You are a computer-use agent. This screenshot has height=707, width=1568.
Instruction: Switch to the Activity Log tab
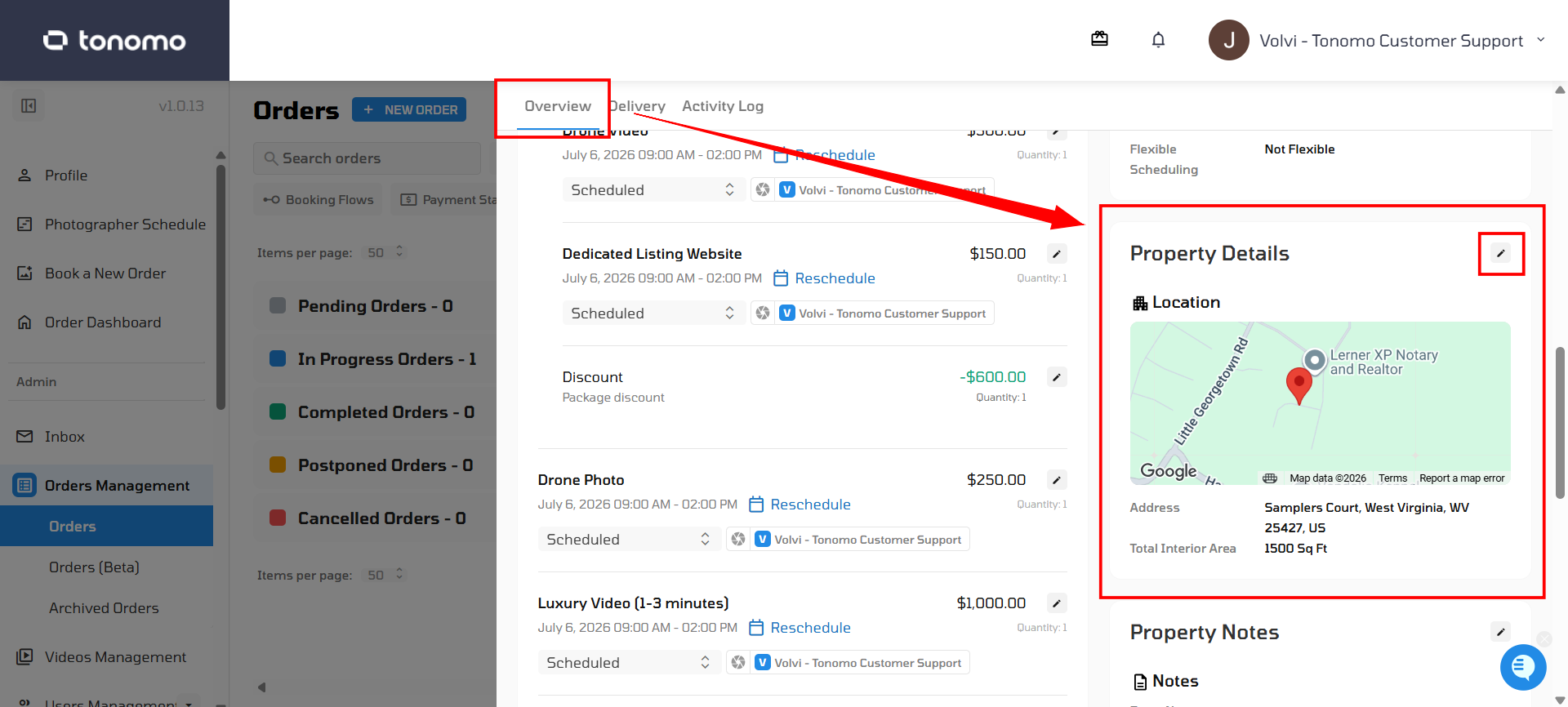[723, 106]
